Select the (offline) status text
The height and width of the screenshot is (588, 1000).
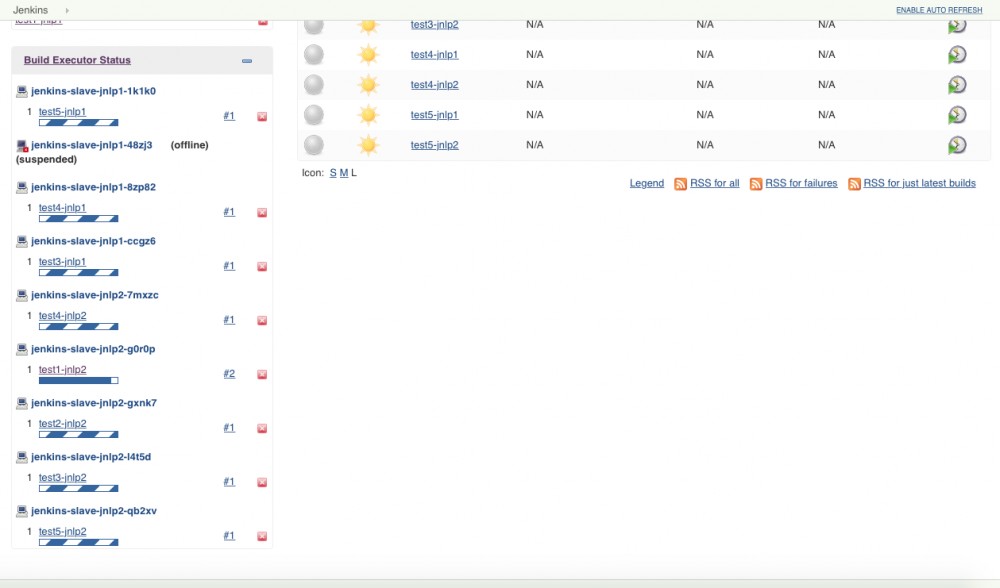point(189,145)
